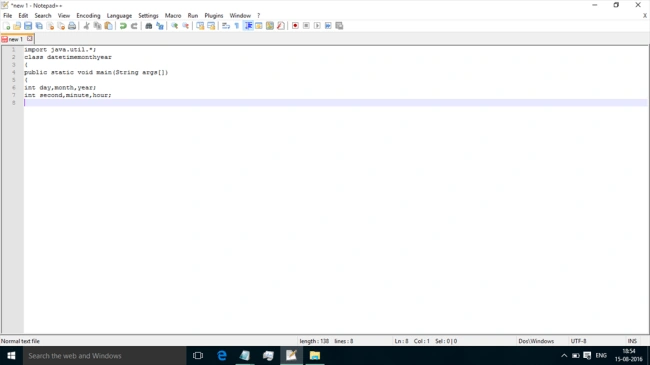650x365 pixels.
Task: Toggle synchronized vertical scrolling
Action: tap(200, 26)
